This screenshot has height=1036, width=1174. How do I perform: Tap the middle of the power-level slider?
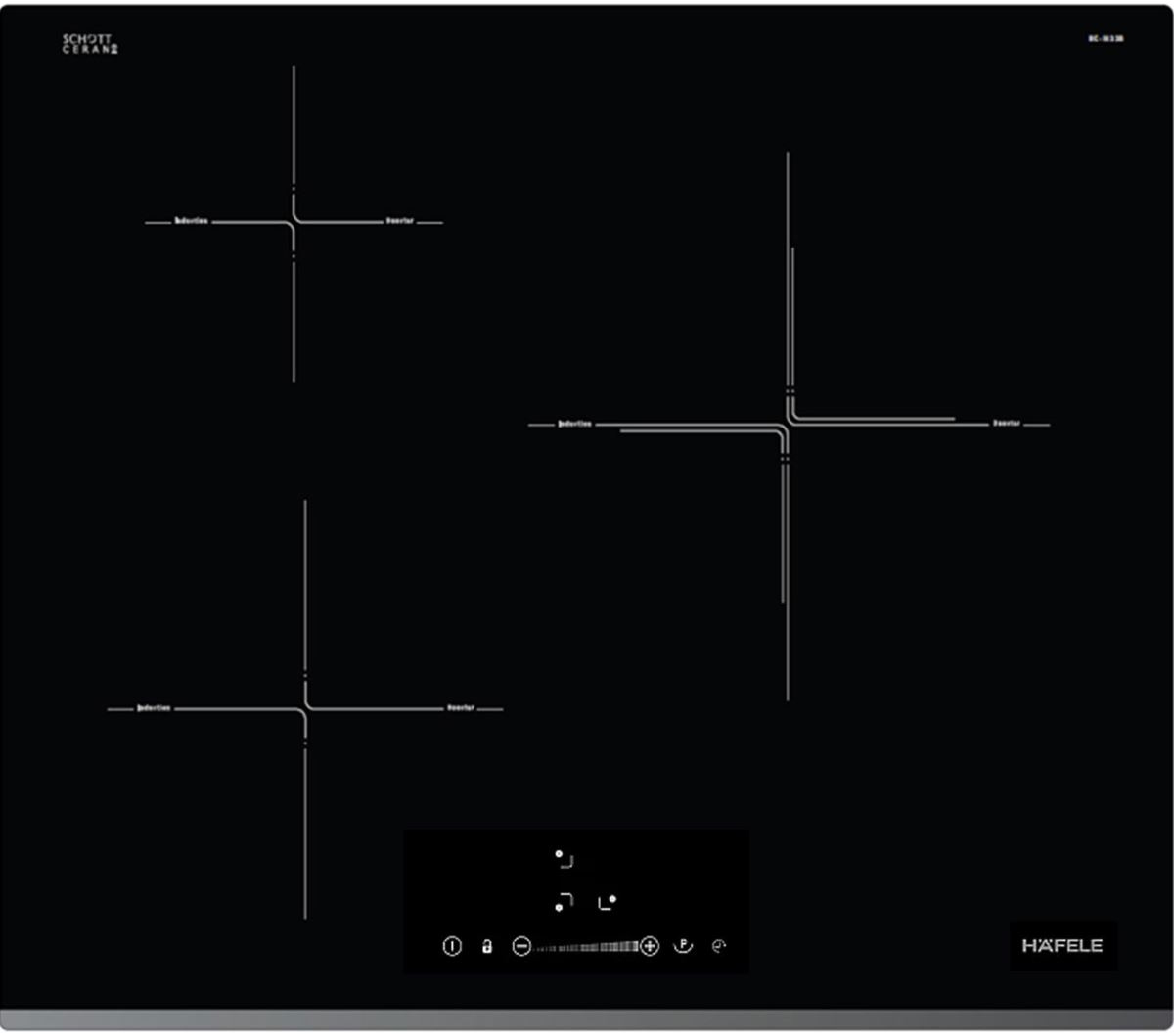click(587, 947)
